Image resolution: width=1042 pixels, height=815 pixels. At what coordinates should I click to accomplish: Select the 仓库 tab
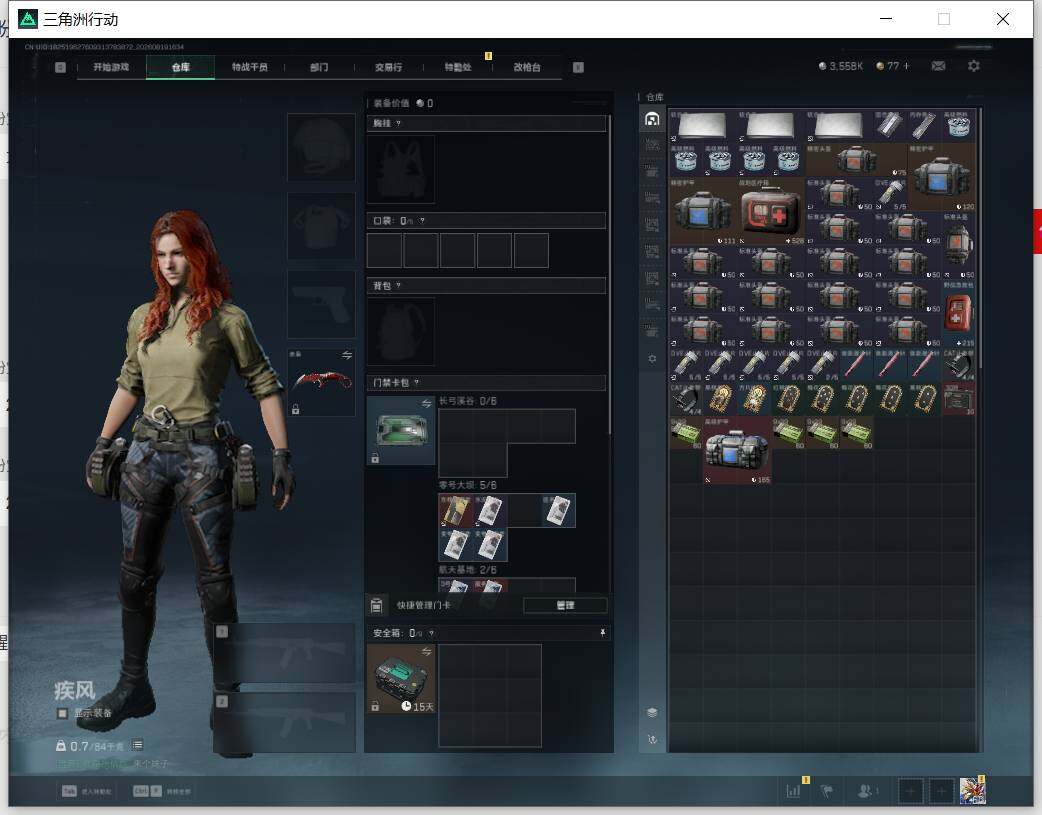(x=181, y=67)
